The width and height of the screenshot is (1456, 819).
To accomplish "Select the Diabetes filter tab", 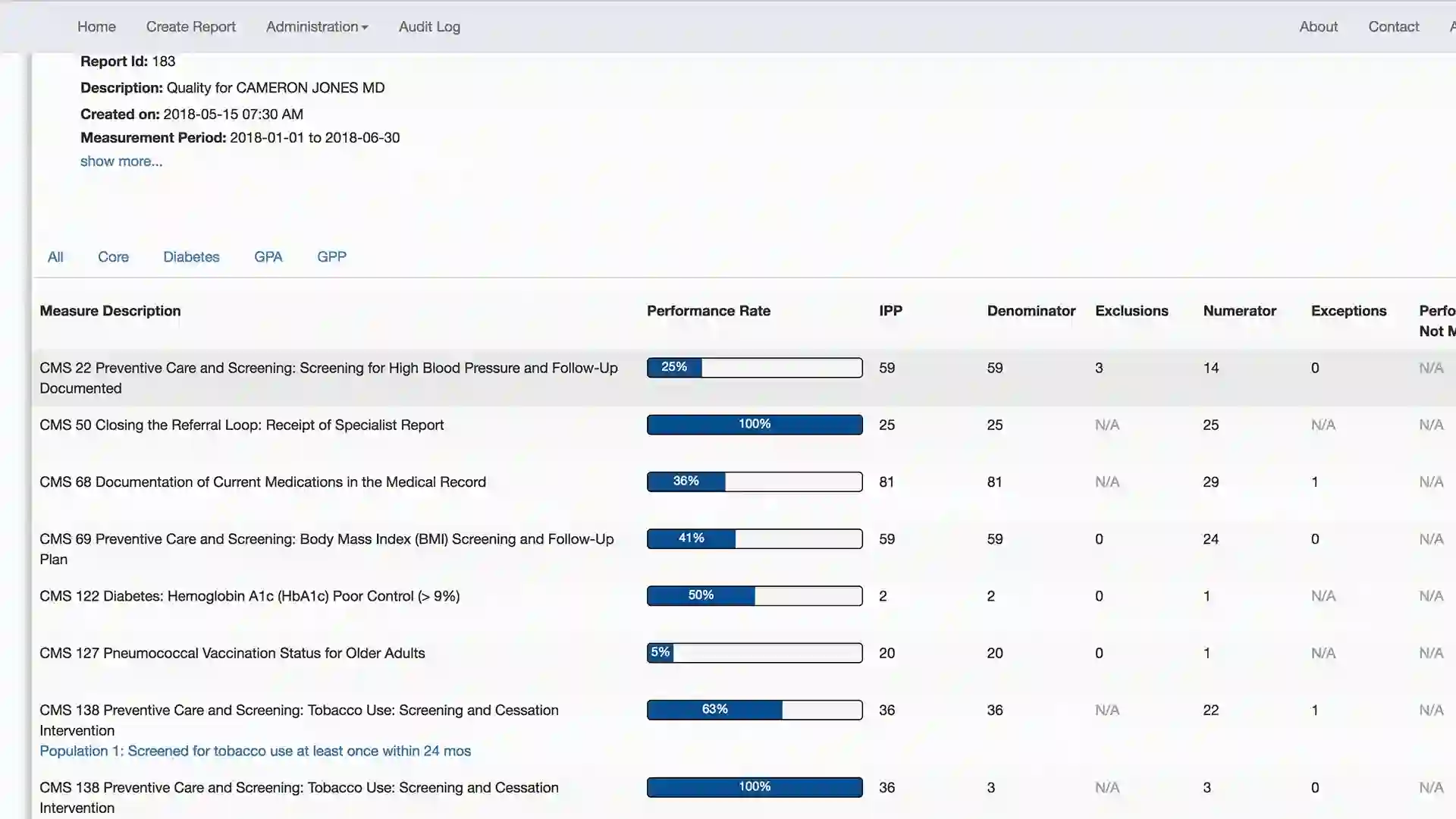I will click(x=191, y=256).
